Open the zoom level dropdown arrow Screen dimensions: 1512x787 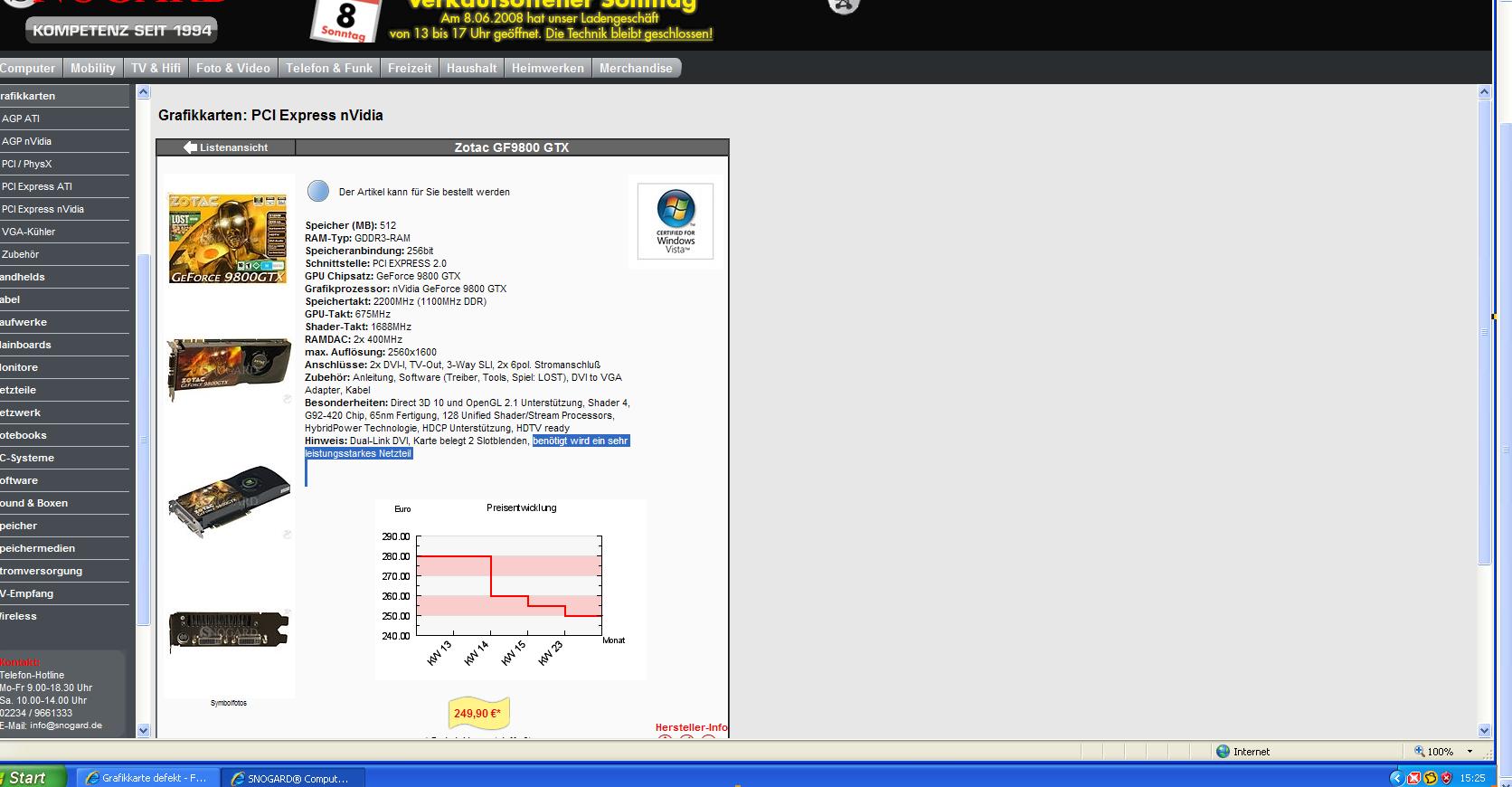(x=1469, y=752)
